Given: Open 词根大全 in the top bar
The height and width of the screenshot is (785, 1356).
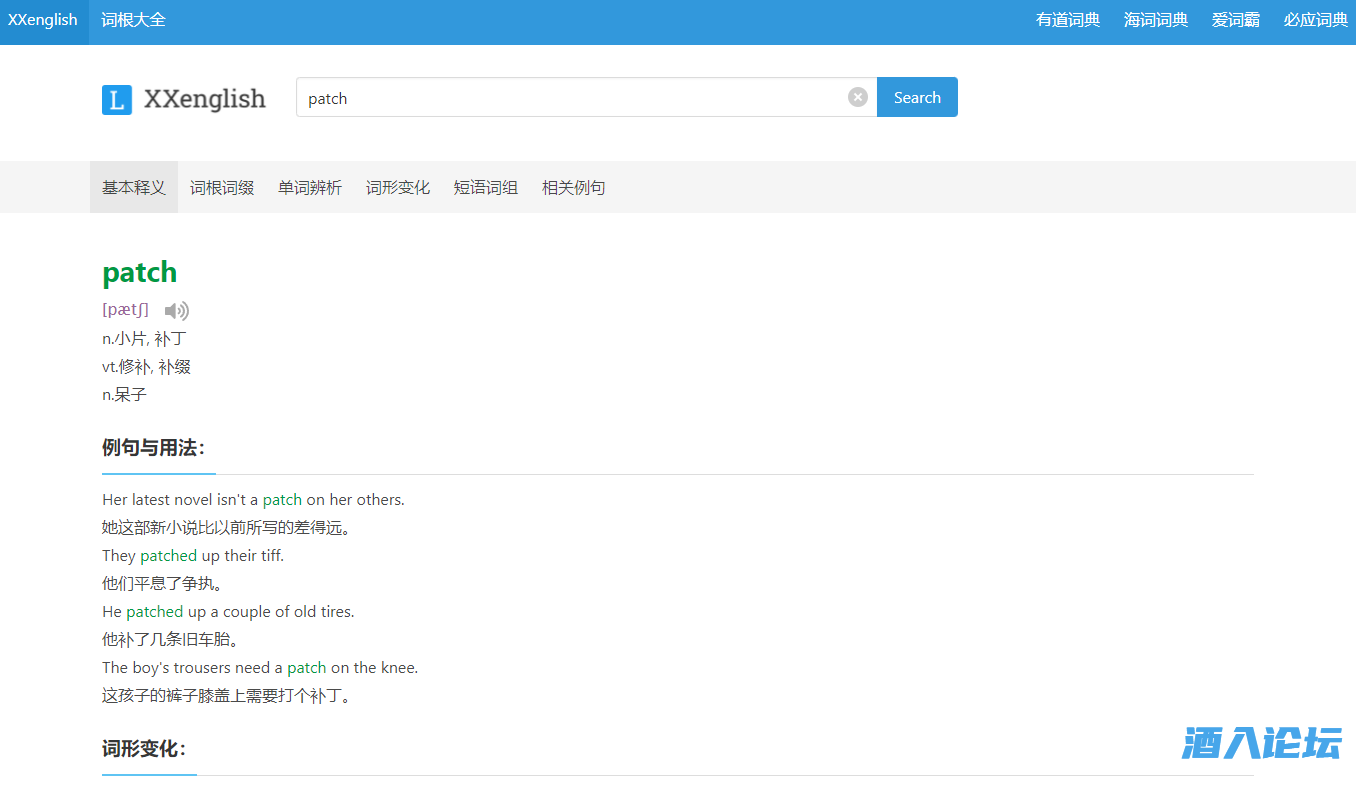Looking at the screenshot, I should point(134,20).
